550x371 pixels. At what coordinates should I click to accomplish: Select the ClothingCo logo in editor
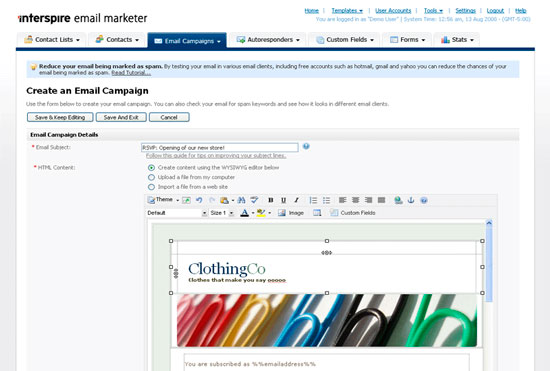(x=227, y=269)
